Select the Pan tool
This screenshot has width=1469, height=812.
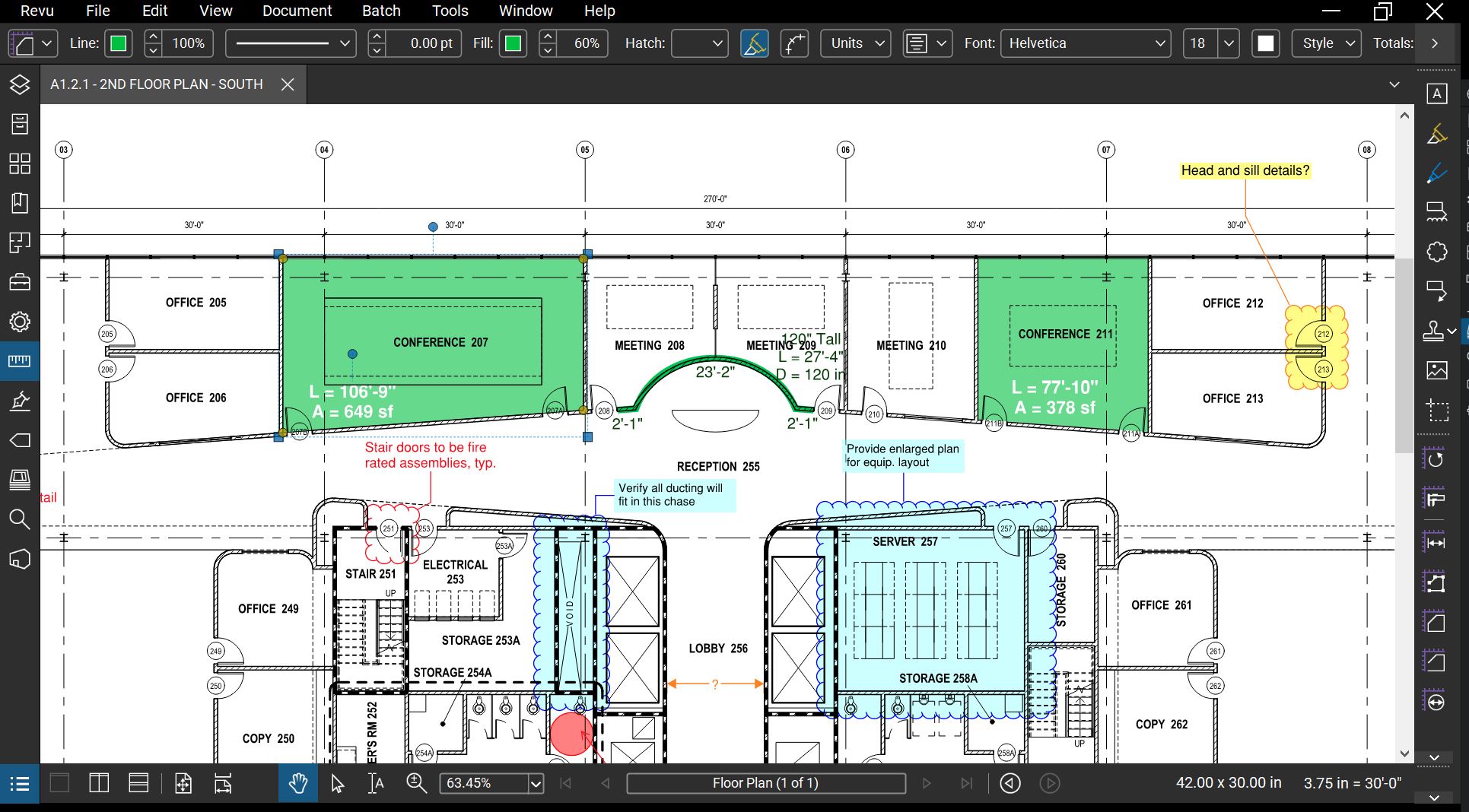297,783
